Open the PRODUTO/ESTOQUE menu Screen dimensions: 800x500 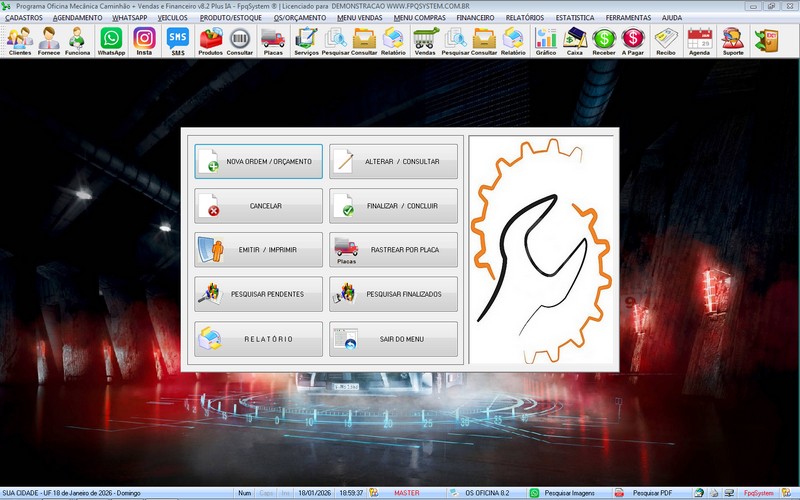click(x=231, y=17)
